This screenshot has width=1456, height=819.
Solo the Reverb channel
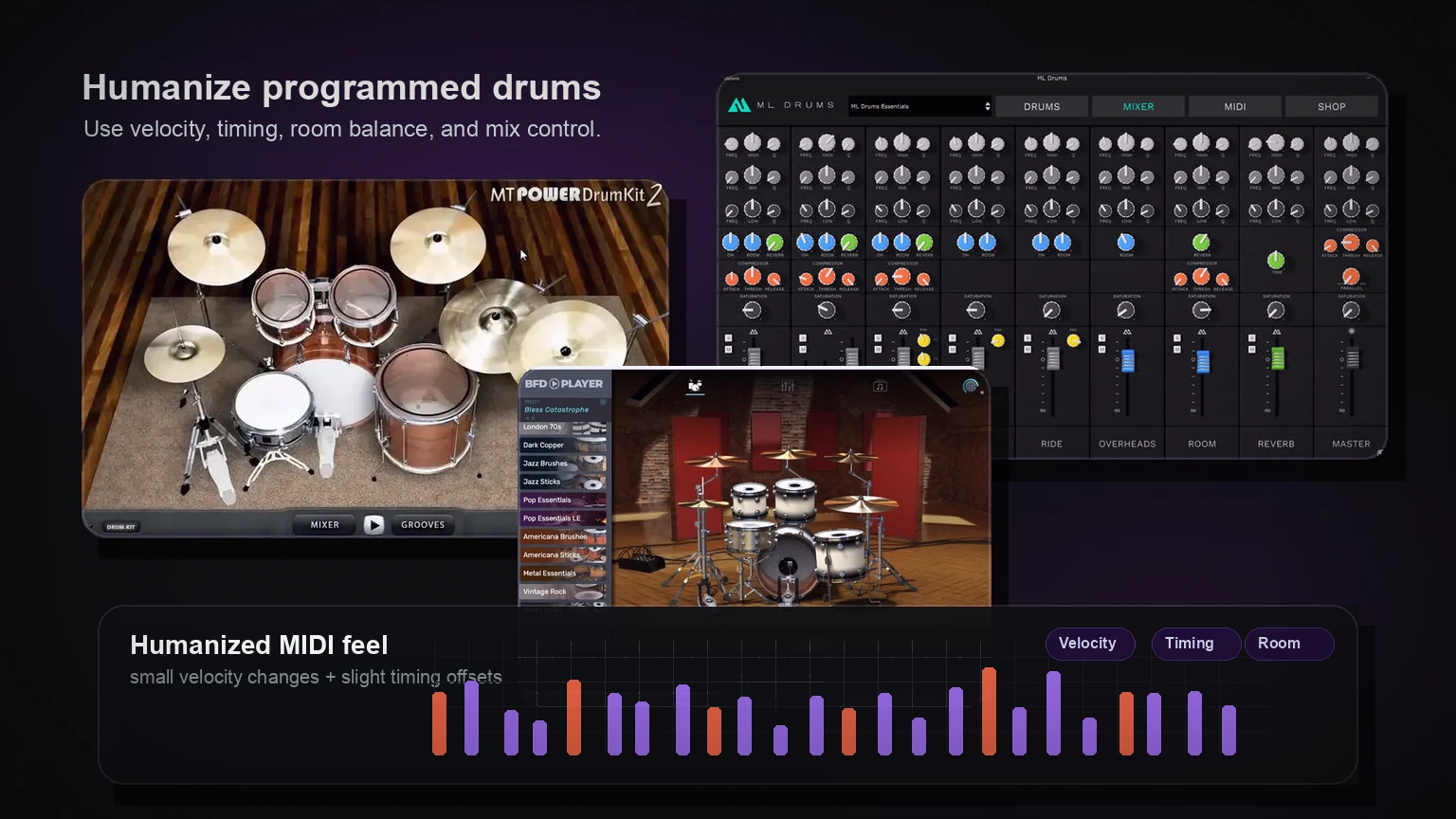[1252, 337]
